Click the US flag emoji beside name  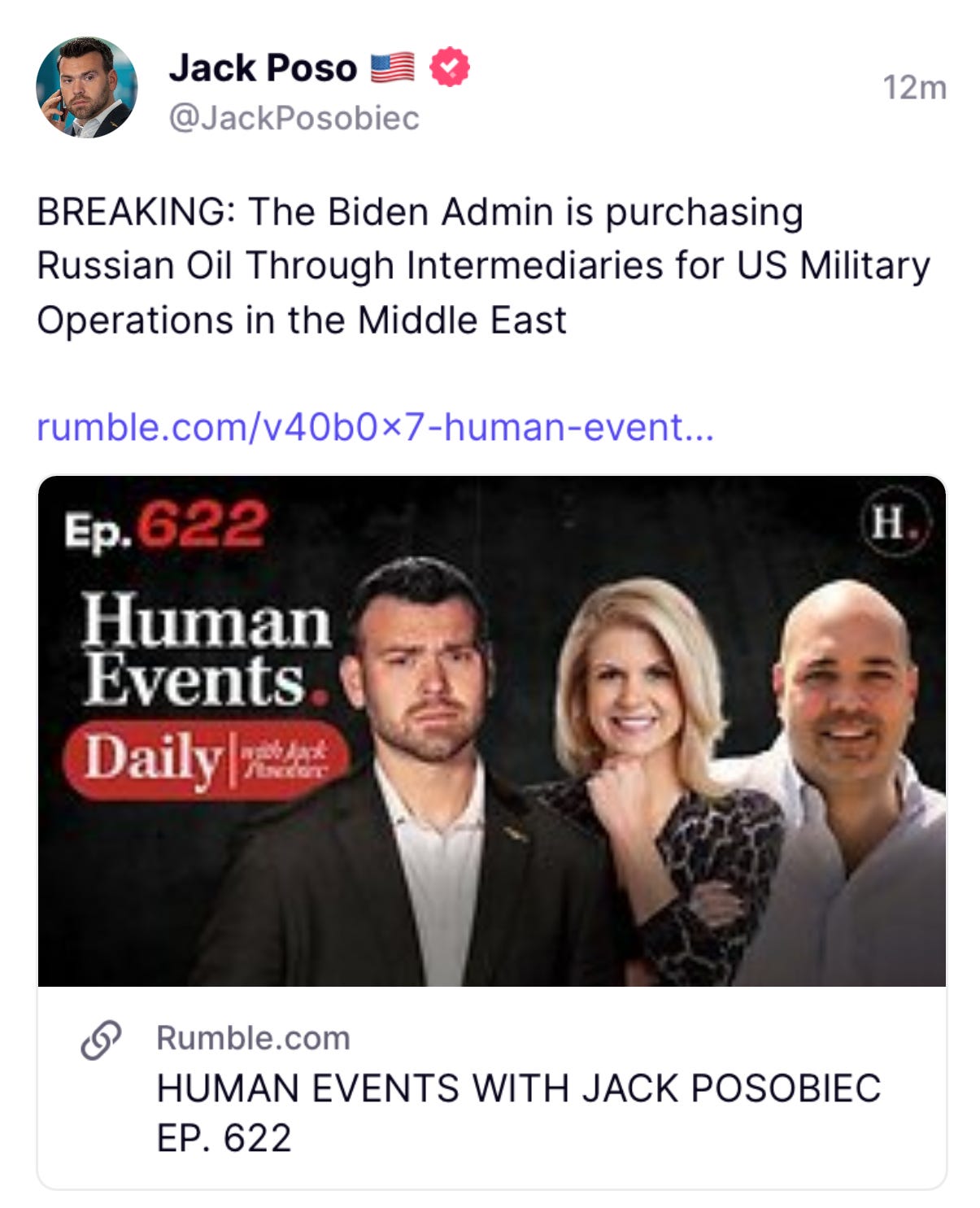[x=392, y=68]
